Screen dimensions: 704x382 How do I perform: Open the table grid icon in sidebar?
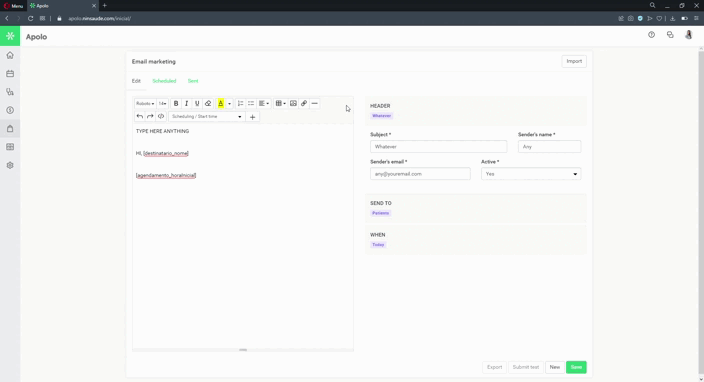10,147
